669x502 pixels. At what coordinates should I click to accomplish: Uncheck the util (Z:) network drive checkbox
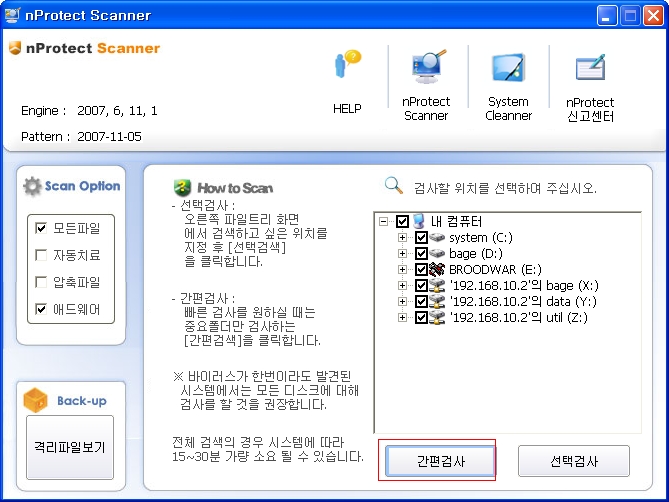[x=421, y=317]
